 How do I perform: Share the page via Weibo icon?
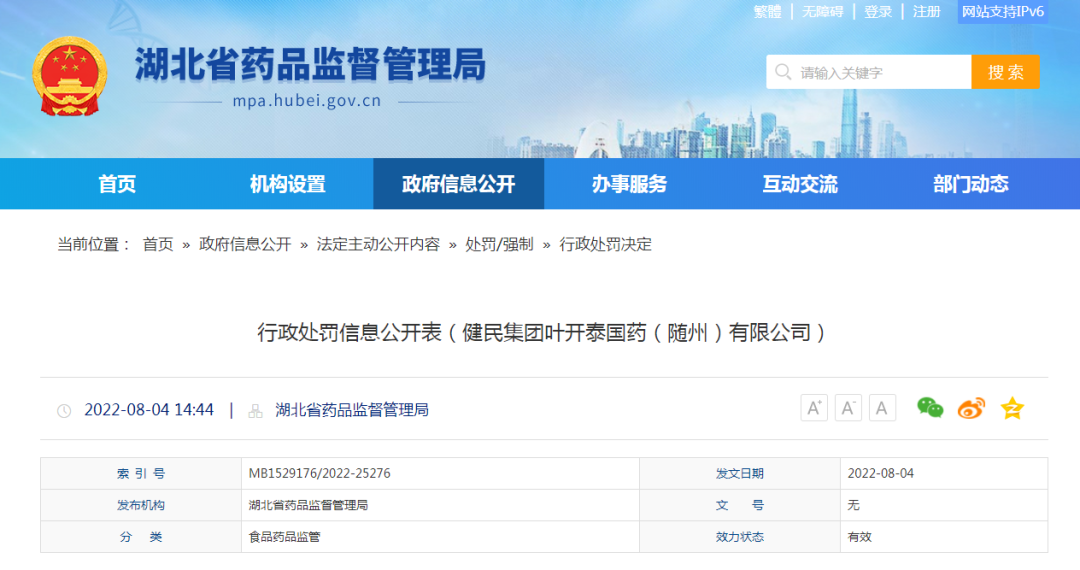[x=971, y=408]
